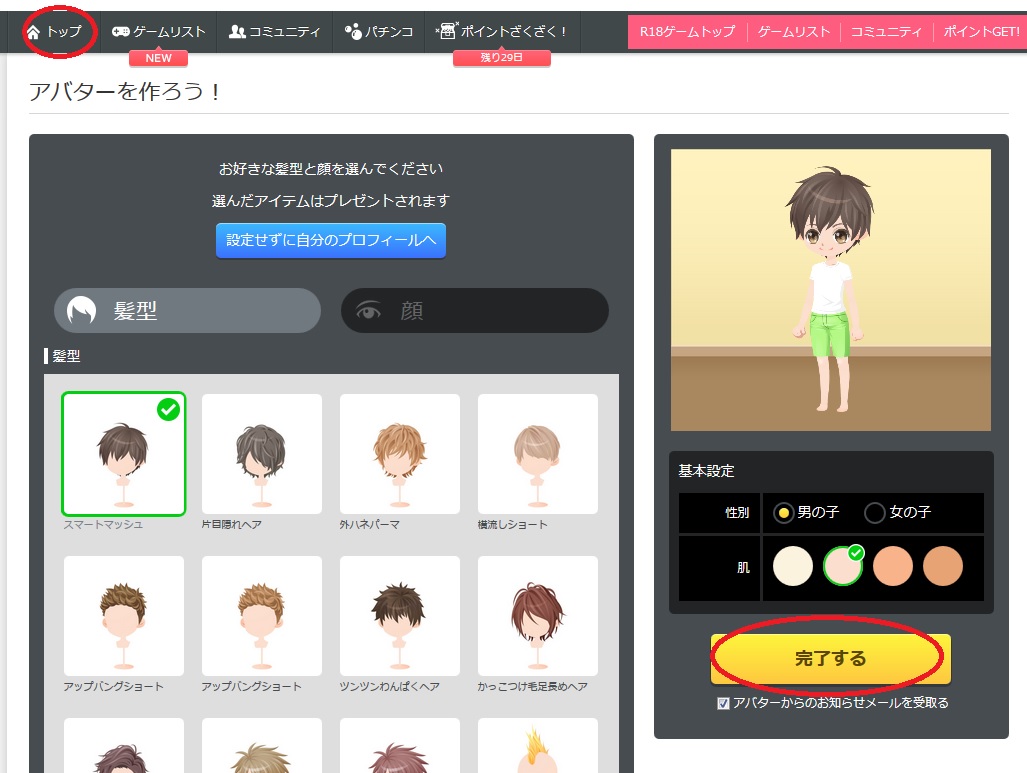The image size is (1027, 773).
Task: Open ゲームリスト in pink bar
Action: 794,31
